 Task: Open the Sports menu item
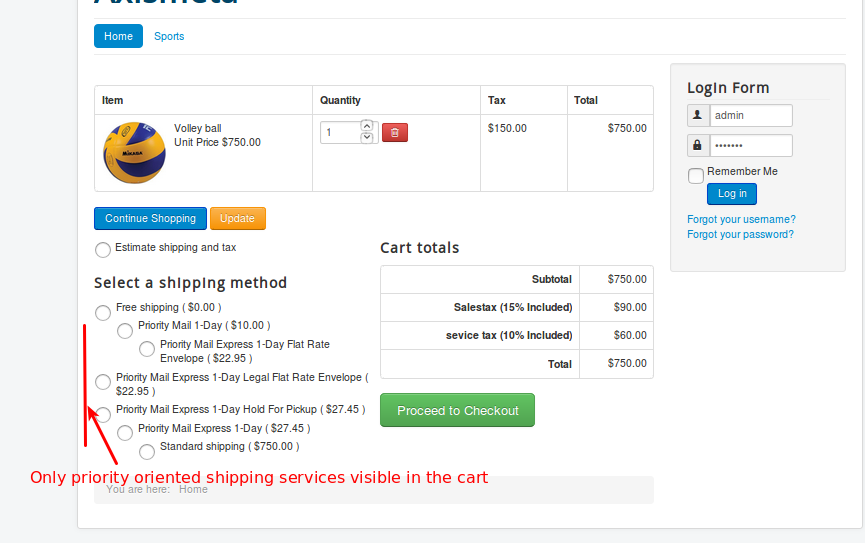(x=169, y=36)
